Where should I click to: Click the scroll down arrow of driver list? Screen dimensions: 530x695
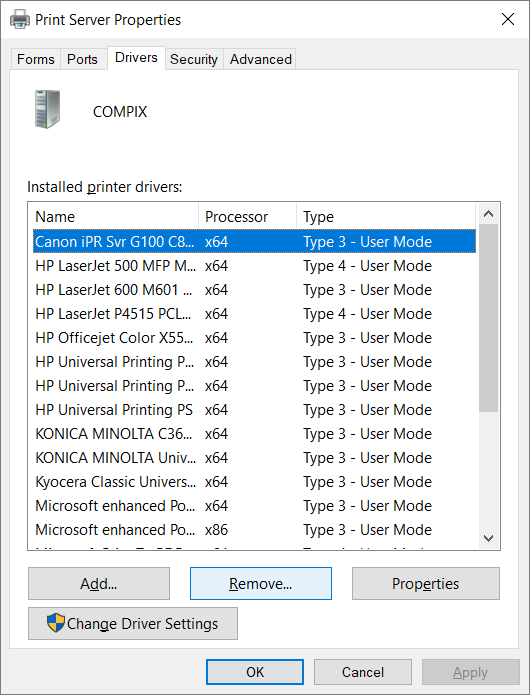point(488,538)
